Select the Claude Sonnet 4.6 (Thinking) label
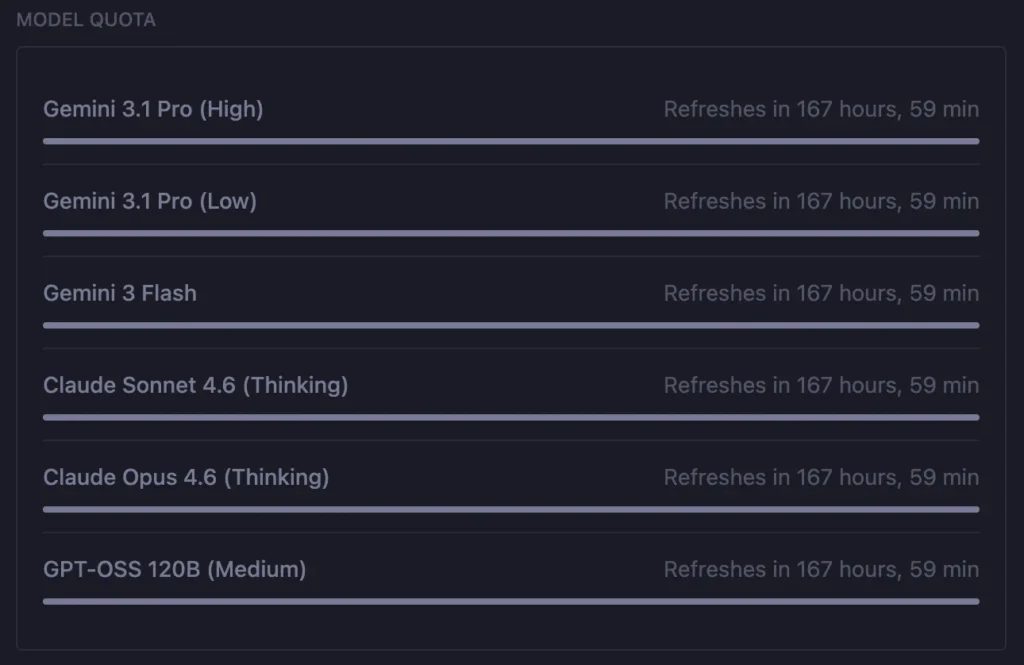Image resolution: width=1024 pixels, height=665 pixels. click(x=195, y=385)
